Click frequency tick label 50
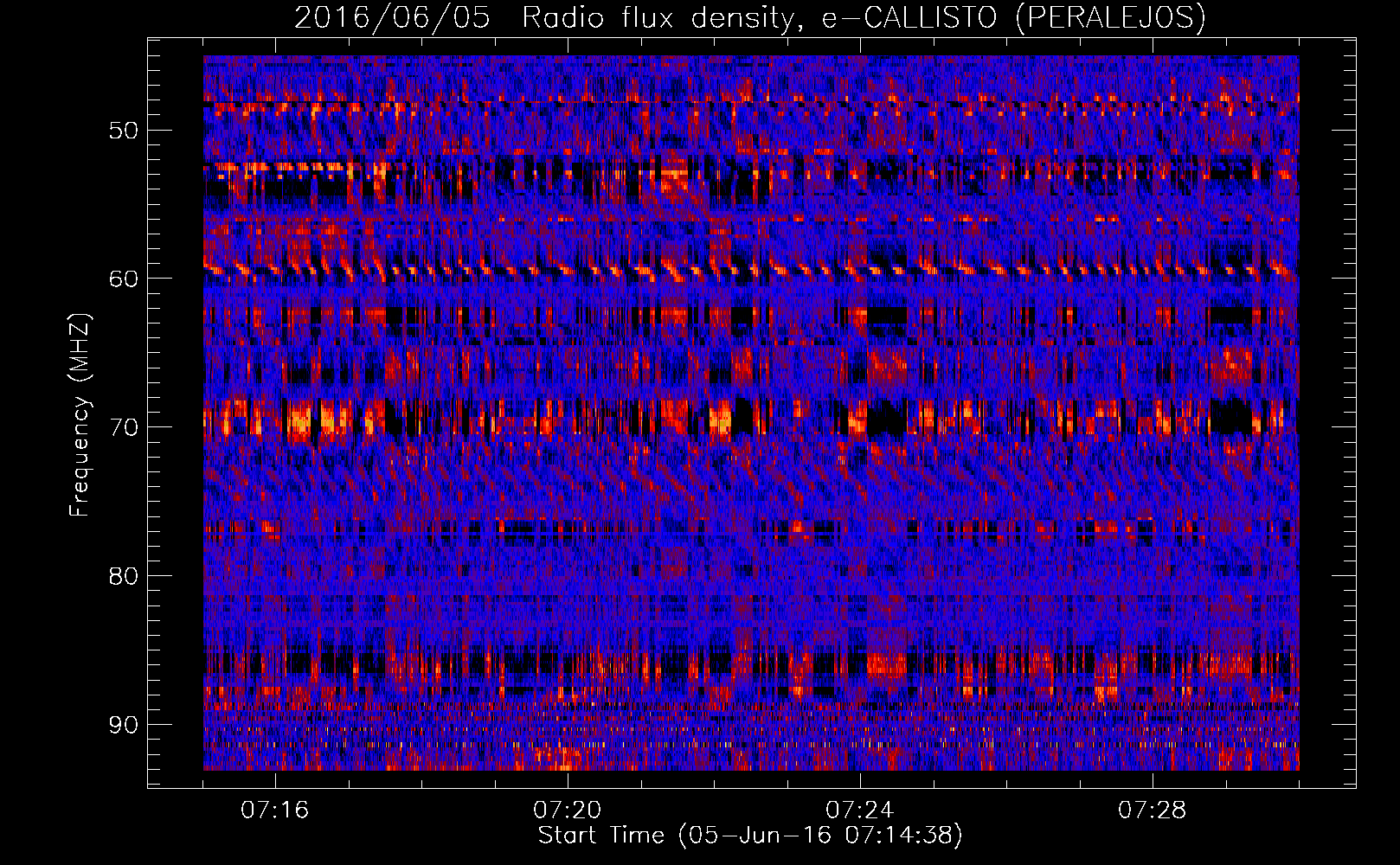The image size is (1400, 865). (x=122, y=131)
